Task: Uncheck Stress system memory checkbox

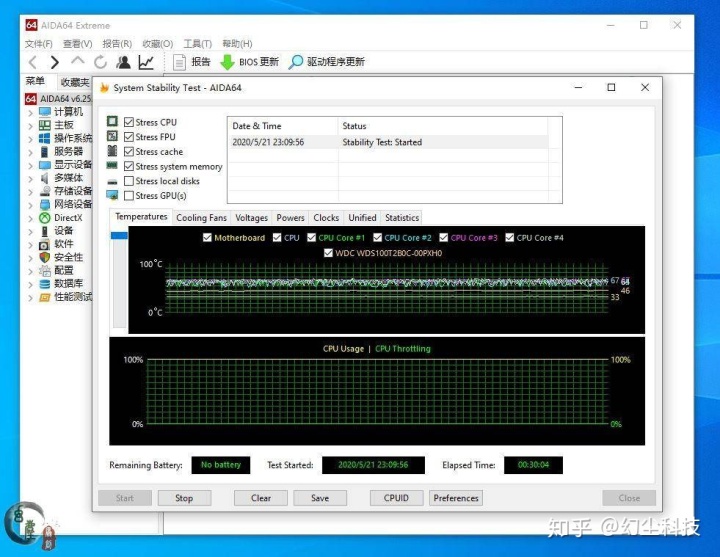Action: [x=129, y=166]
